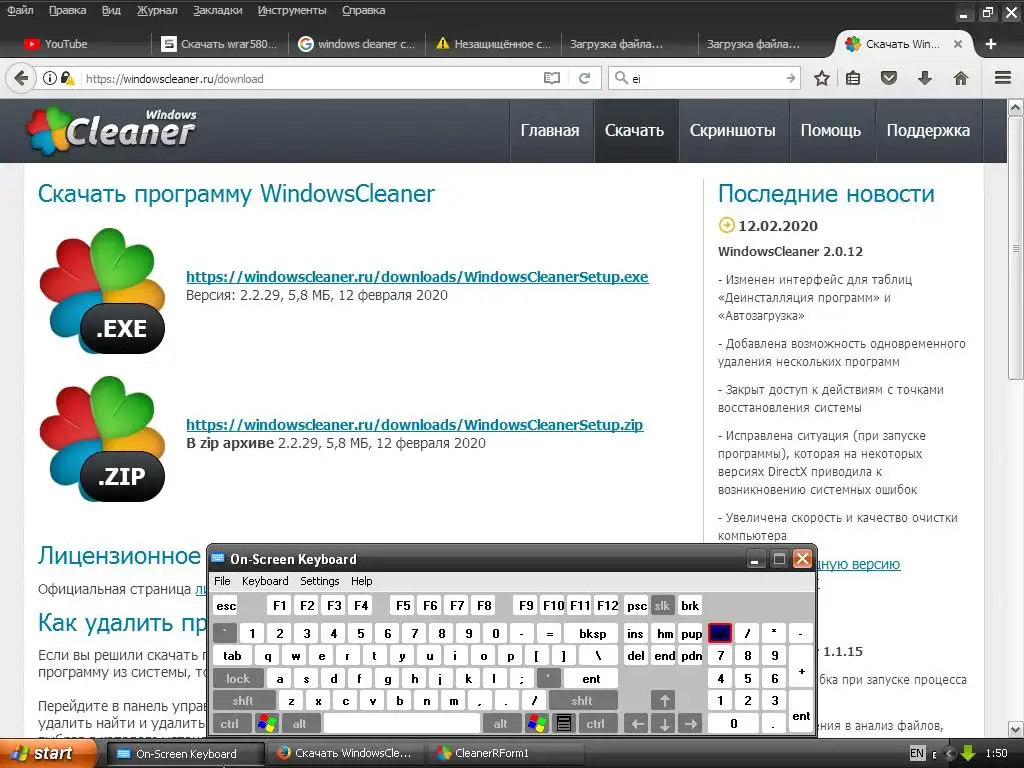Image resolution: width=1024 pixels, height=768 pixels.
Task: Click the .ZIP flower download image
Action: pyautogui.click(x=102, y=439)
